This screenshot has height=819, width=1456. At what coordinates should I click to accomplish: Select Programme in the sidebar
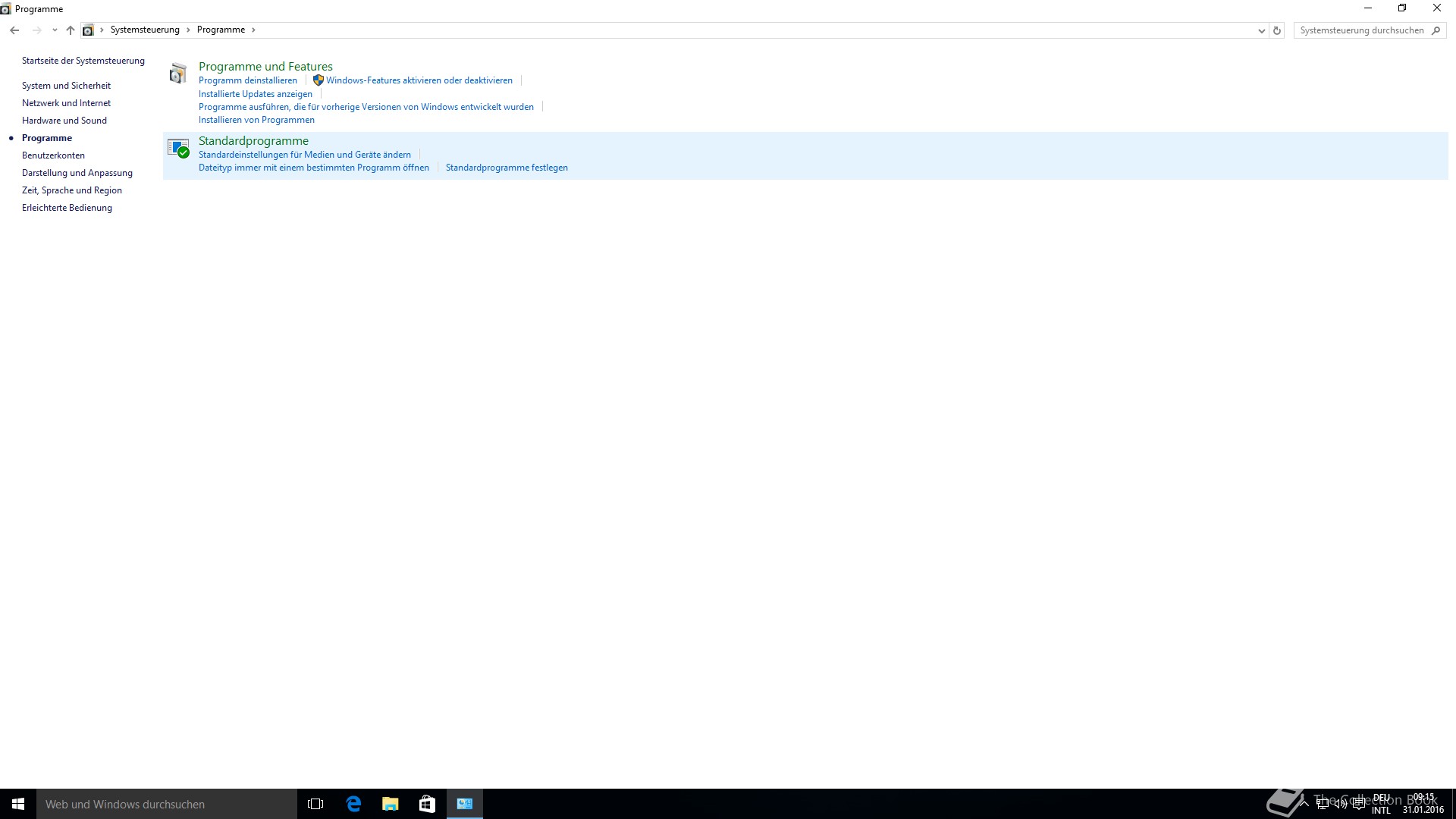click(x=47, y=138)
